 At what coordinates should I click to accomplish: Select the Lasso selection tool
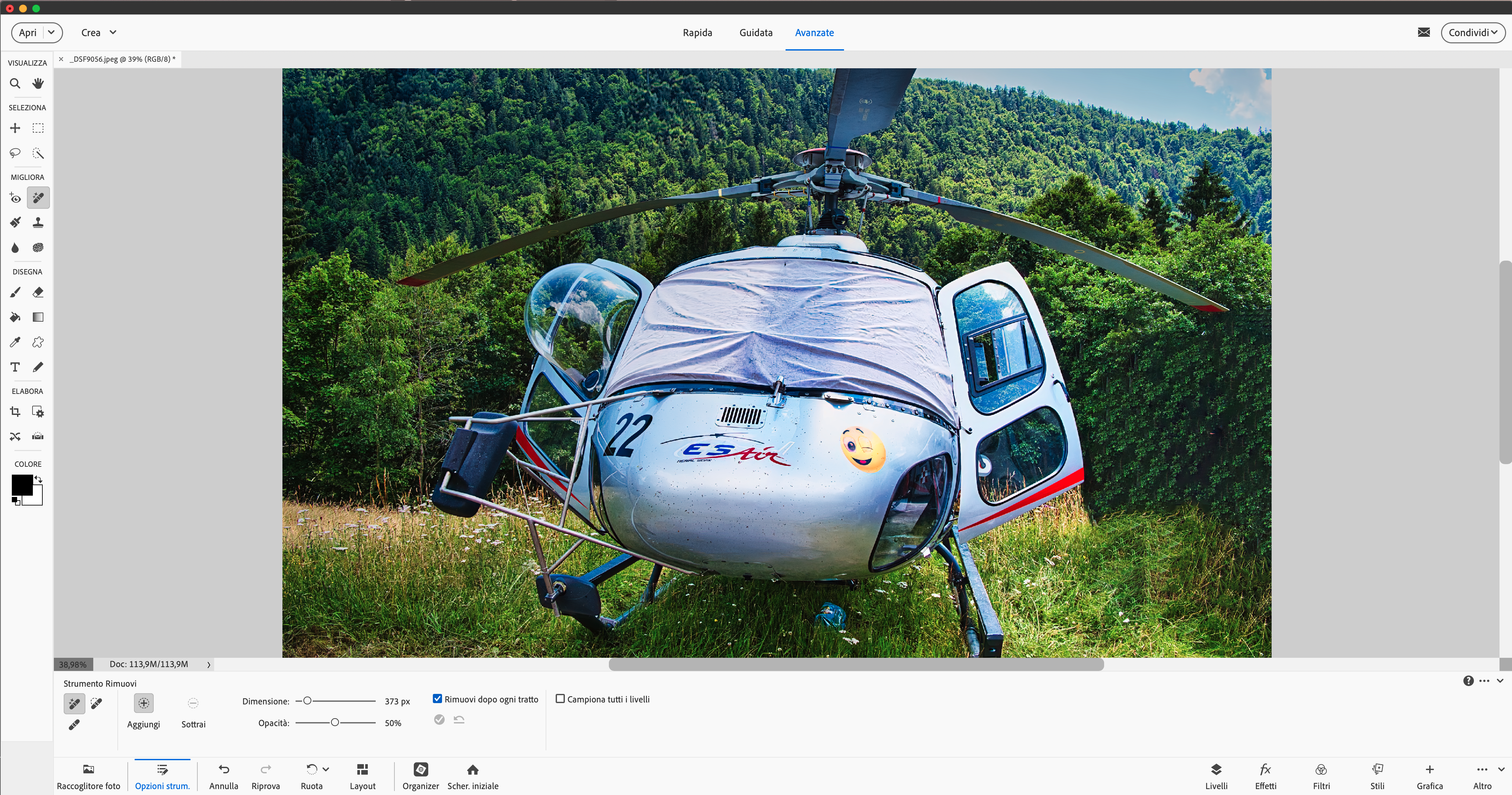tap(15, 153)
